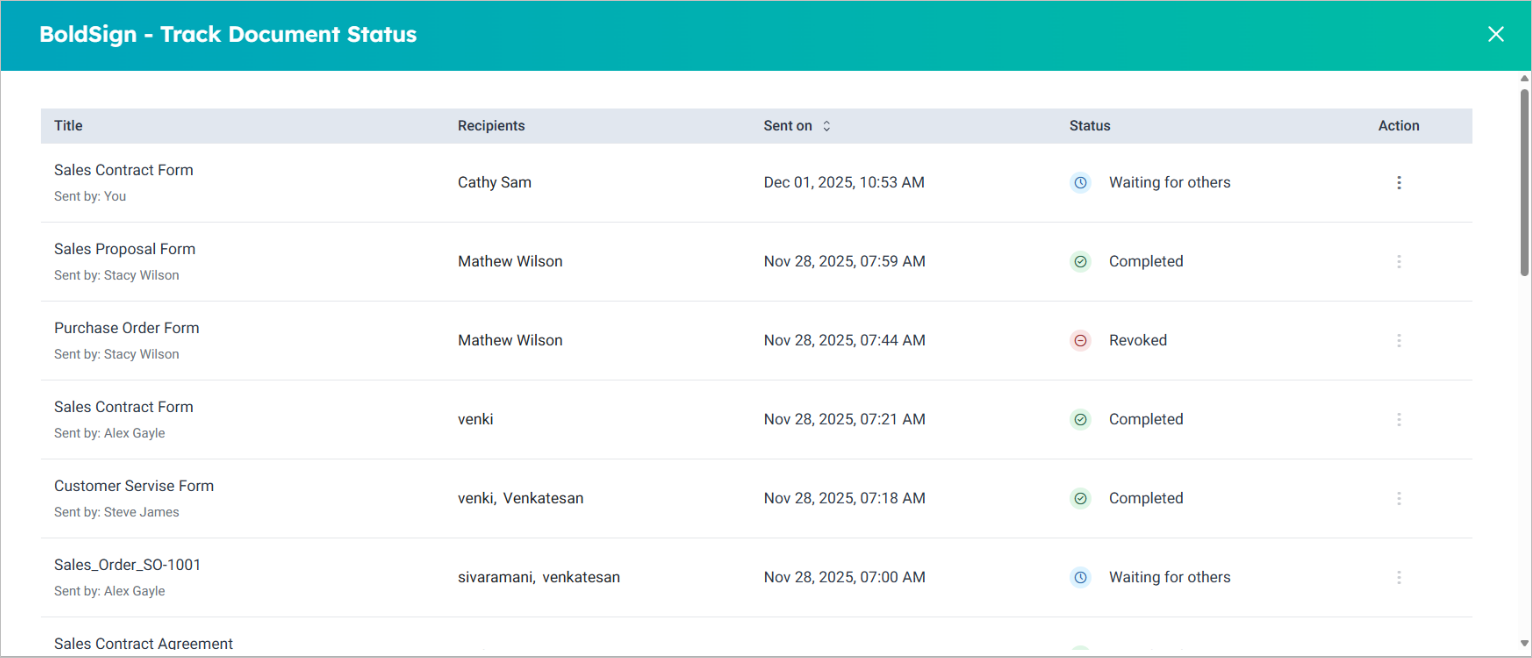
Task: Click Sent by: Steve James text
Action: click(117, 512)
